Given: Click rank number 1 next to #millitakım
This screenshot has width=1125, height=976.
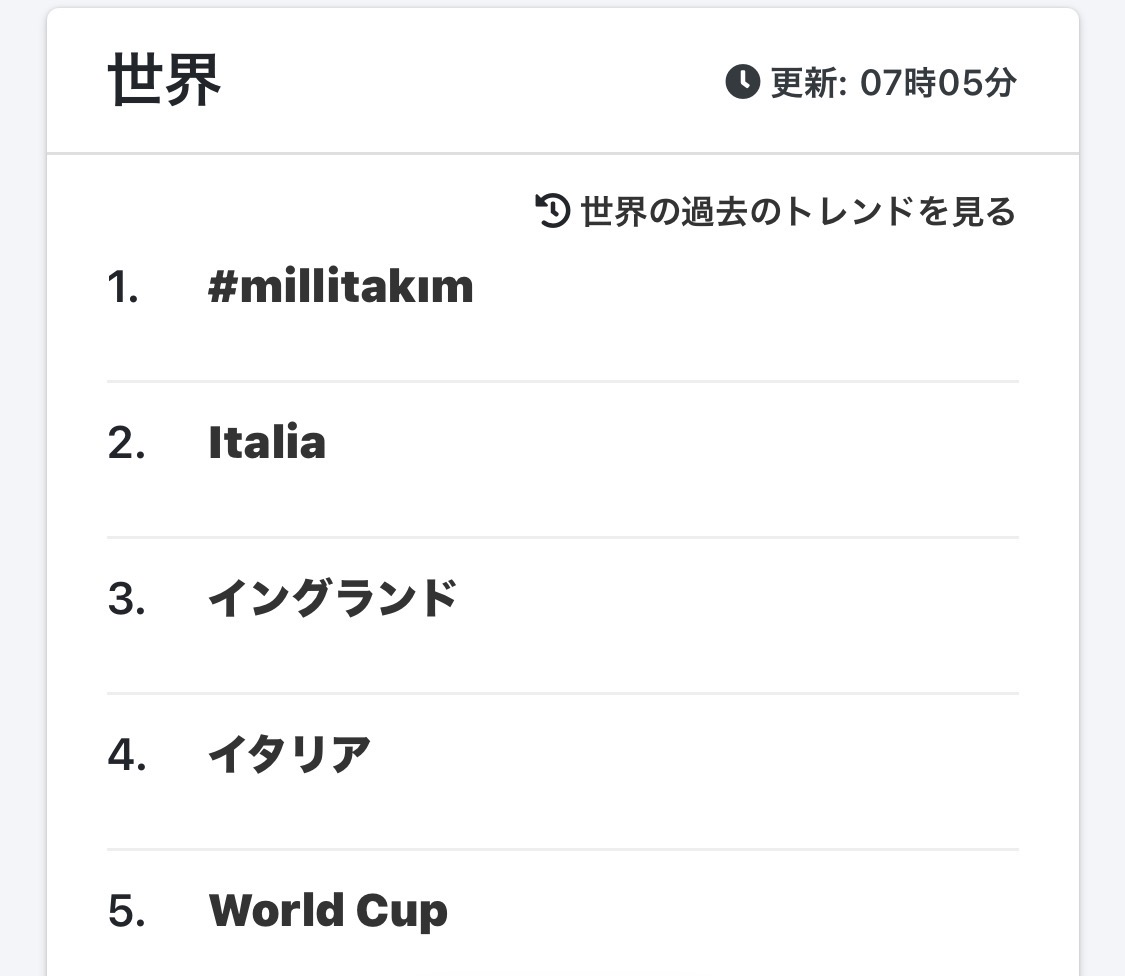Looking at the screenshot, I should click(x=123, y=288).
